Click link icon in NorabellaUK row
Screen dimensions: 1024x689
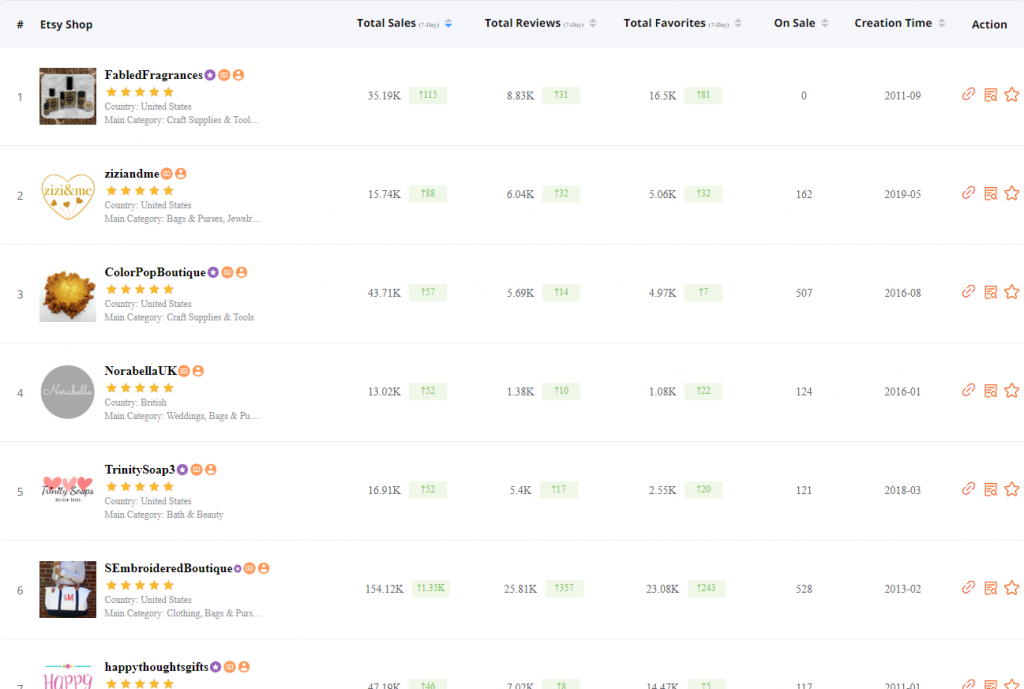[x=968, y=390]
